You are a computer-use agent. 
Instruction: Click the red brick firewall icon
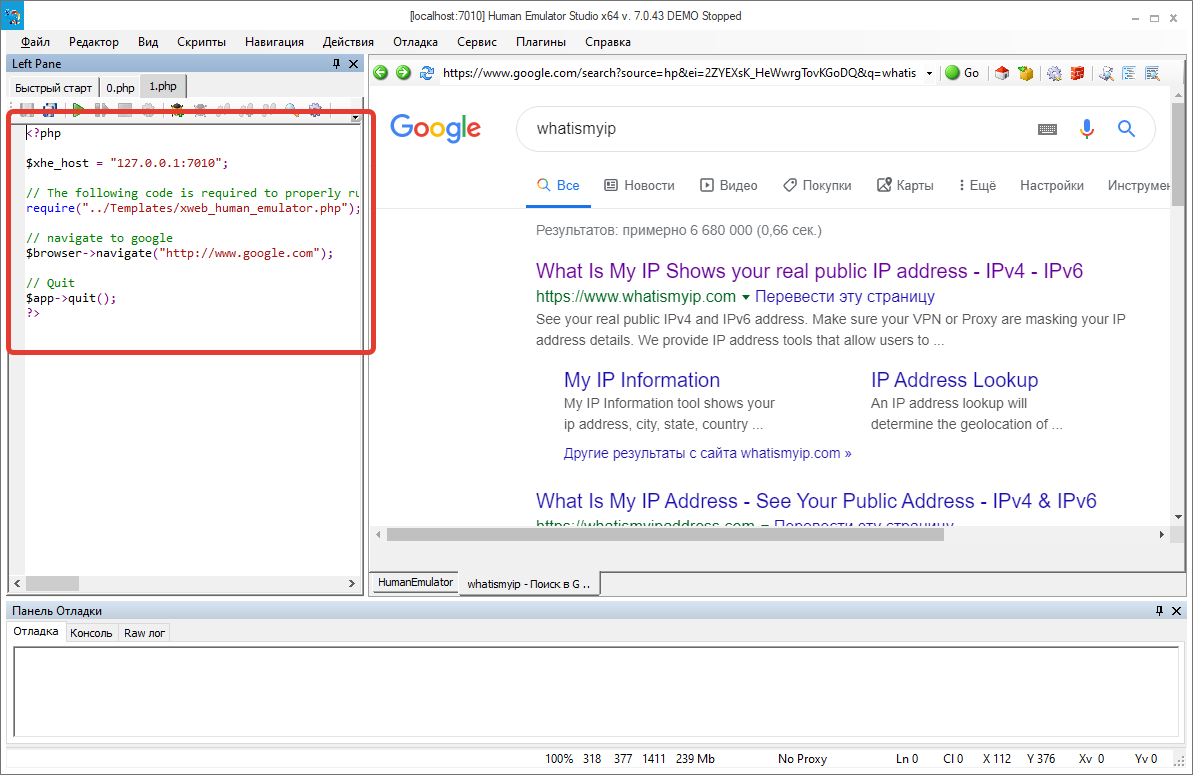pos(1077,73)
